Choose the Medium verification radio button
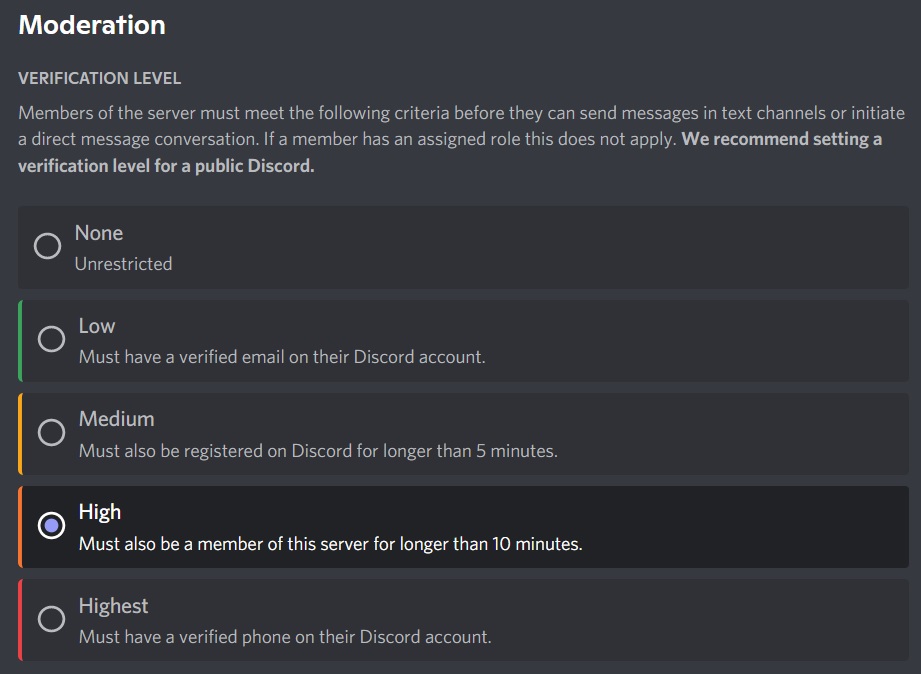 pyautogui.click(x=51, y=432)
